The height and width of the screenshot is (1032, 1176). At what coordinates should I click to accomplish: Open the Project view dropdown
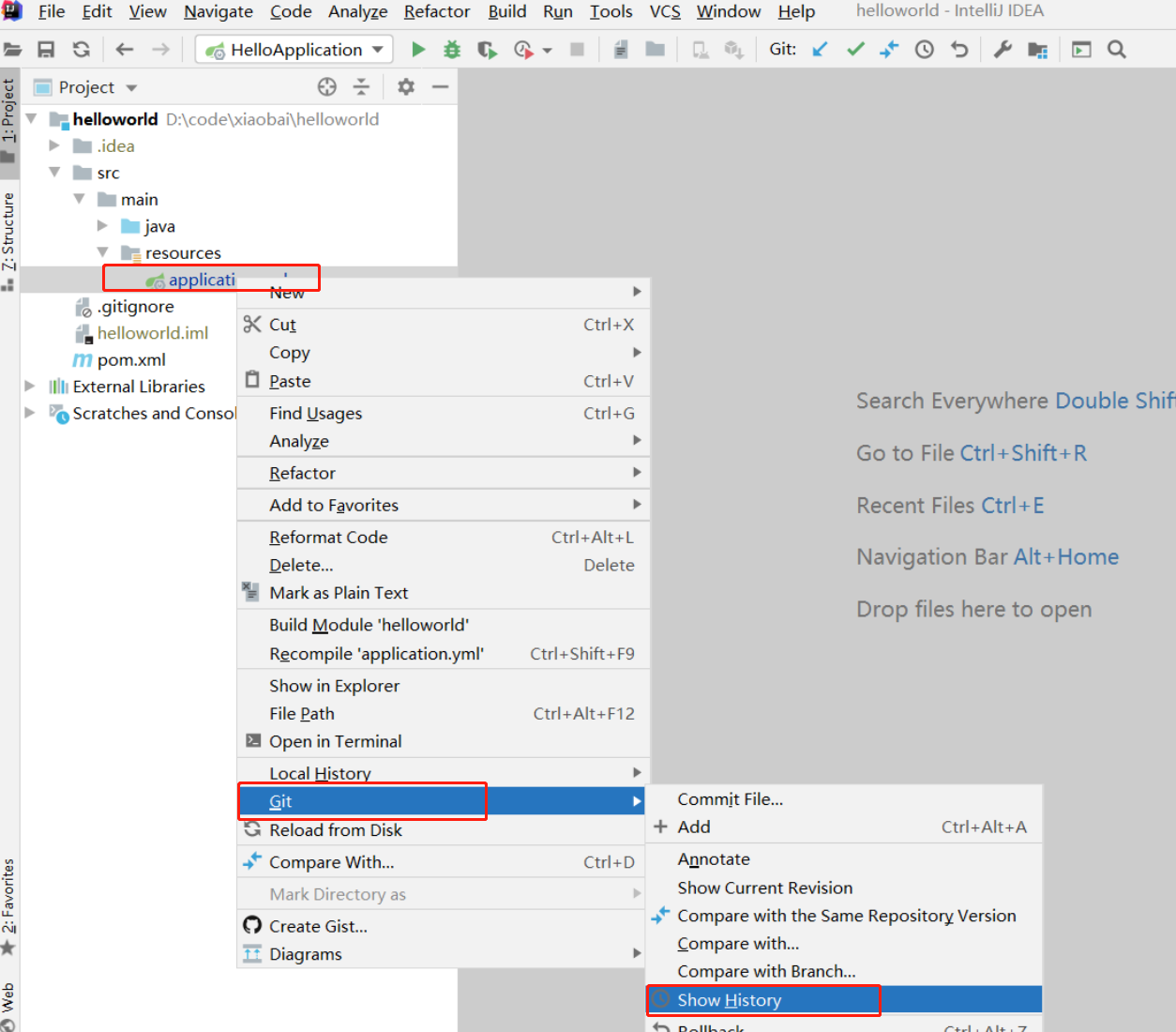(x=132, y=88)
